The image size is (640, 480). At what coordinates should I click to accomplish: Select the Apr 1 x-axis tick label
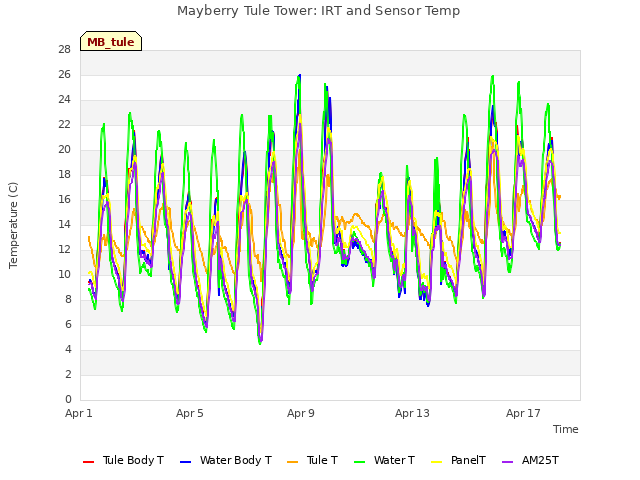point(79,413)
